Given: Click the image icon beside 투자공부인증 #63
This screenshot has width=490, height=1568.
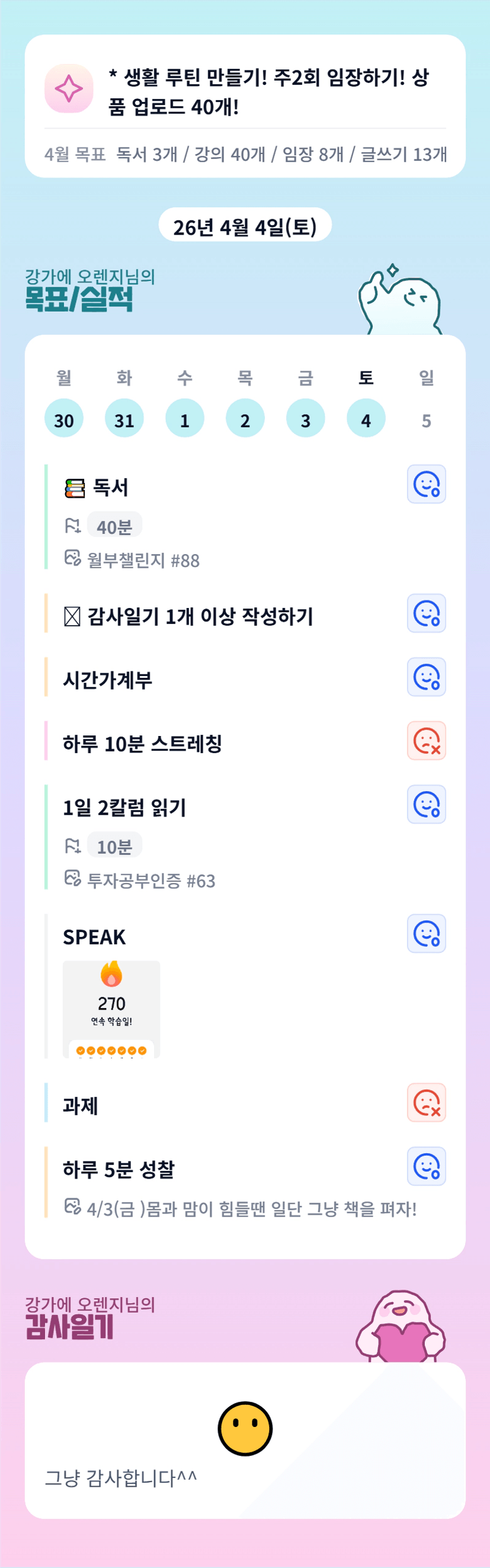Looking at the screenshot, I should point(72,878).
